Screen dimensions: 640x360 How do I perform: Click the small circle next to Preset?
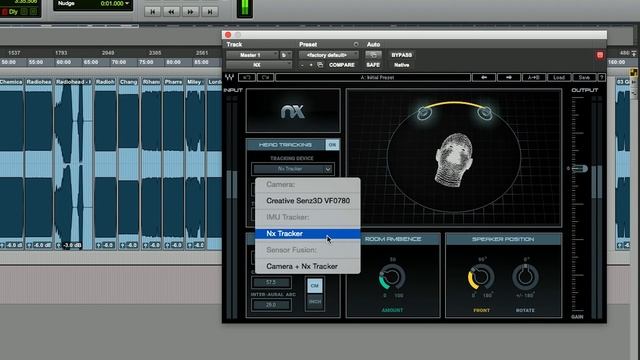click(356, 44)
